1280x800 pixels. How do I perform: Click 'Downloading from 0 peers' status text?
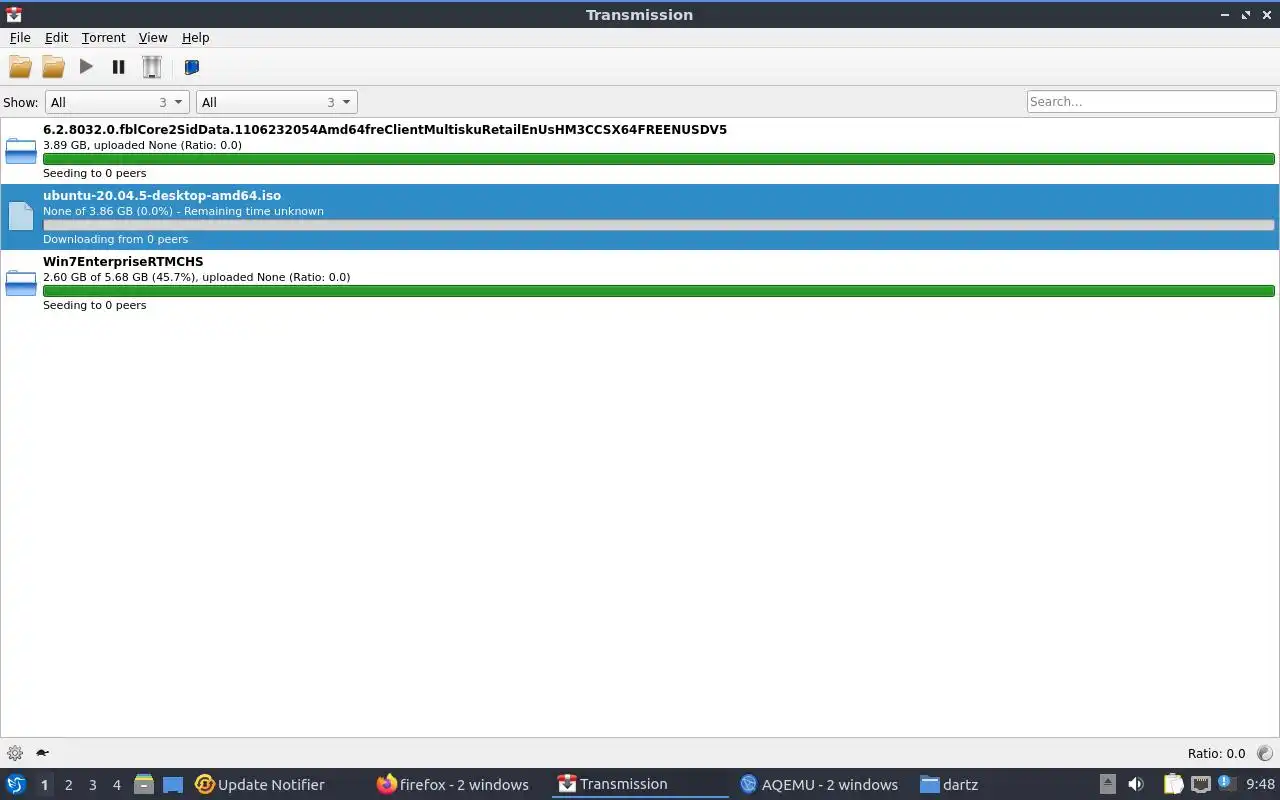coord(115,239)
